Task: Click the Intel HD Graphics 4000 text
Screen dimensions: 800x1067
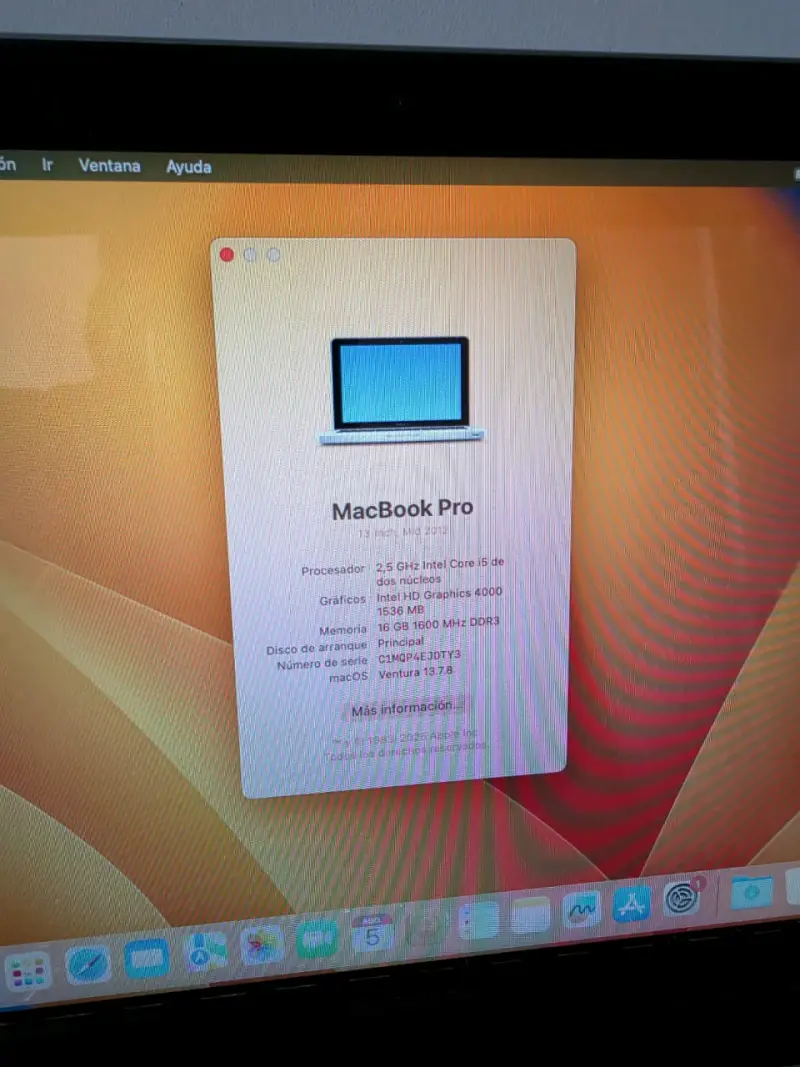Action: click(439, 594)
